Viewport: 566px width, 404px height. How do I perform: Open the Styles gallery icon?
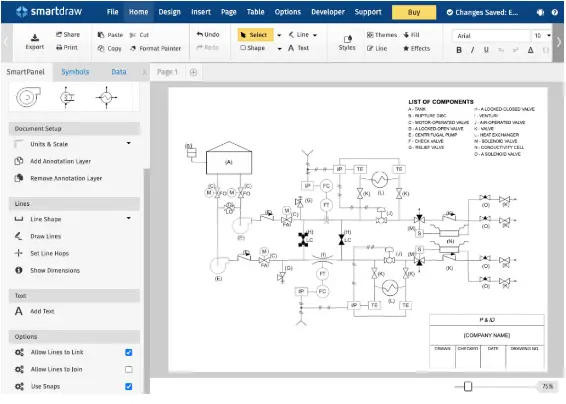347,39
